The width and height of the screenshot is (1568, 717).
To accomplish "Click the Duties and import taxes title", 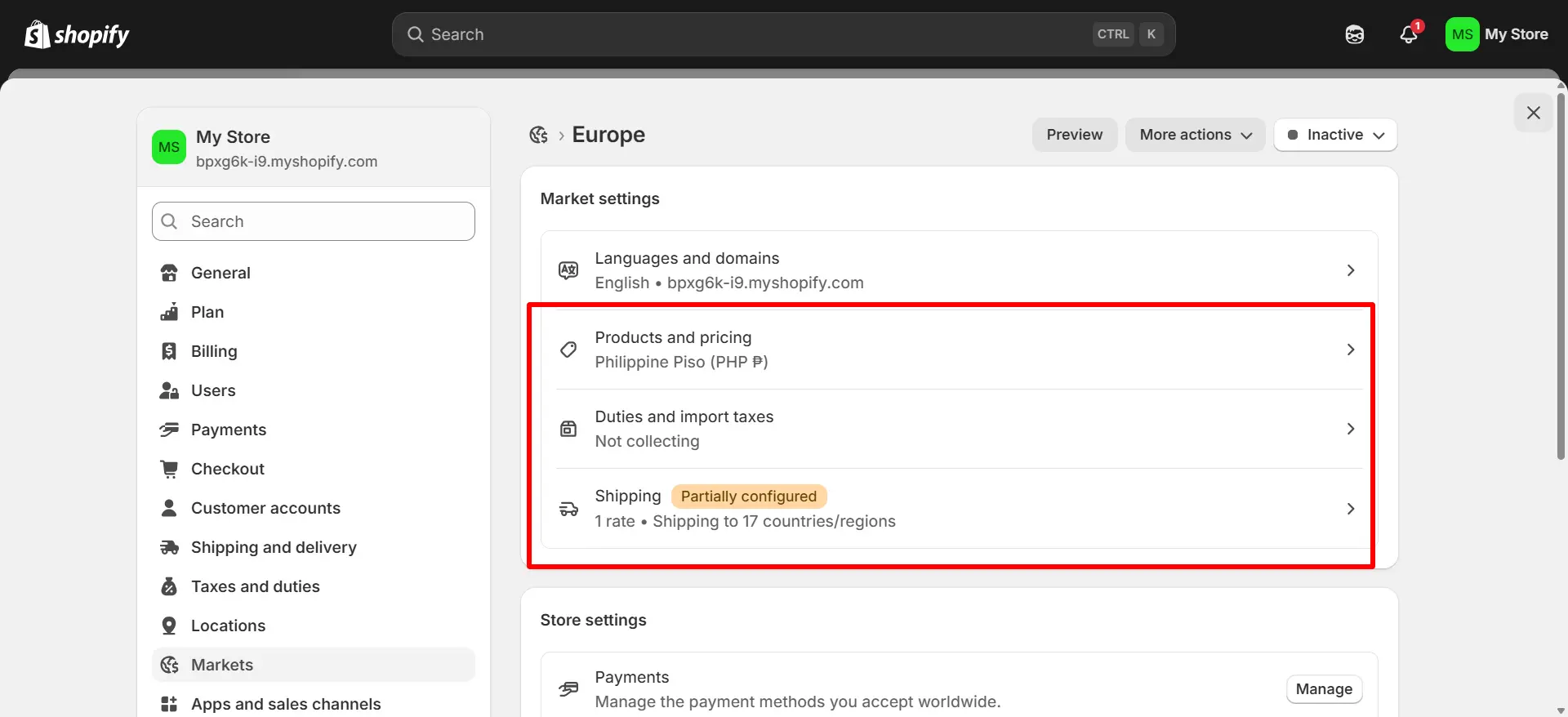I will pos(684,416).
